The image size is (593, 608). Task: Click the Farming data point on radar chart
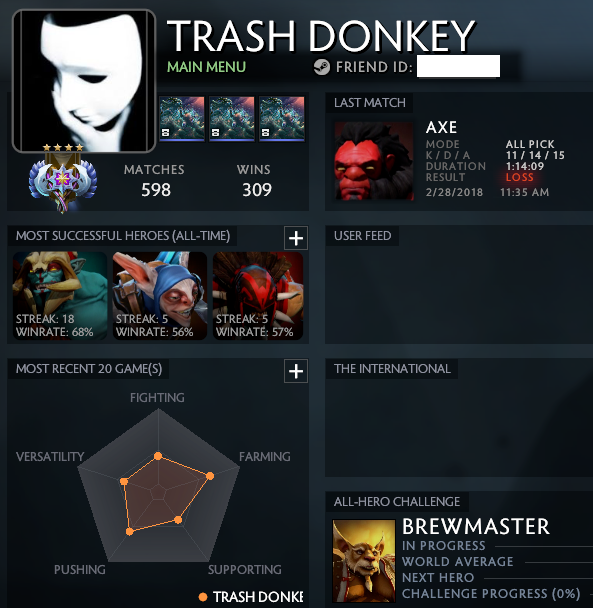point(210,476)
